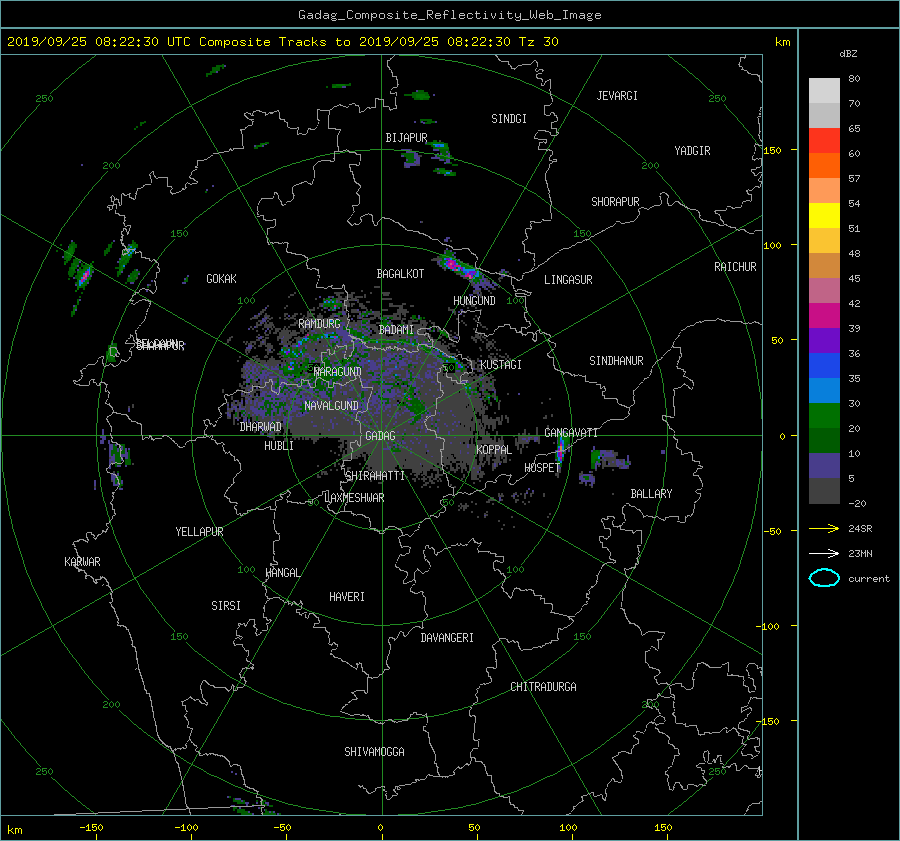This screenshot has height=841, width=900.
Task: Select the HOSPET label
Action: [542, 468]
